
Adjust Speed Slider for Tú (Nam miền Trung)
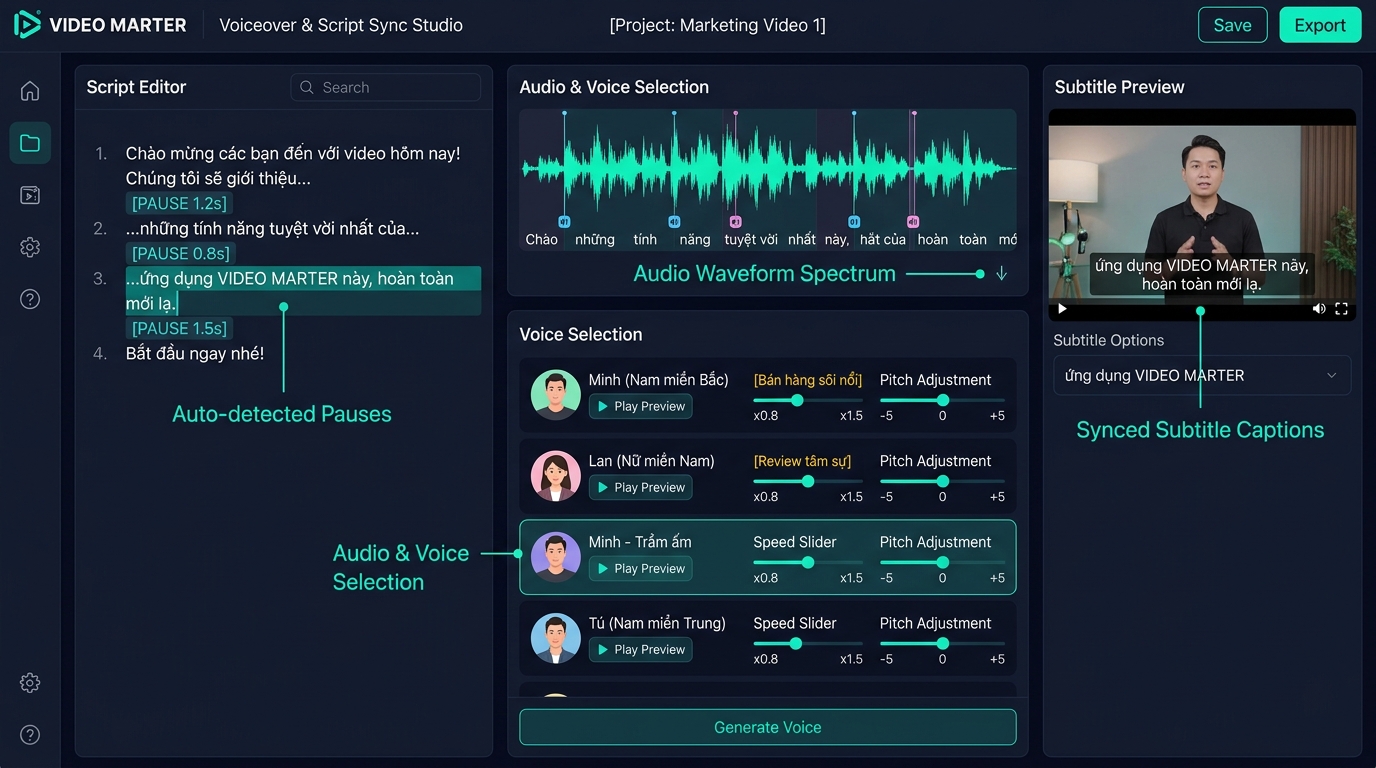(796, 643)
